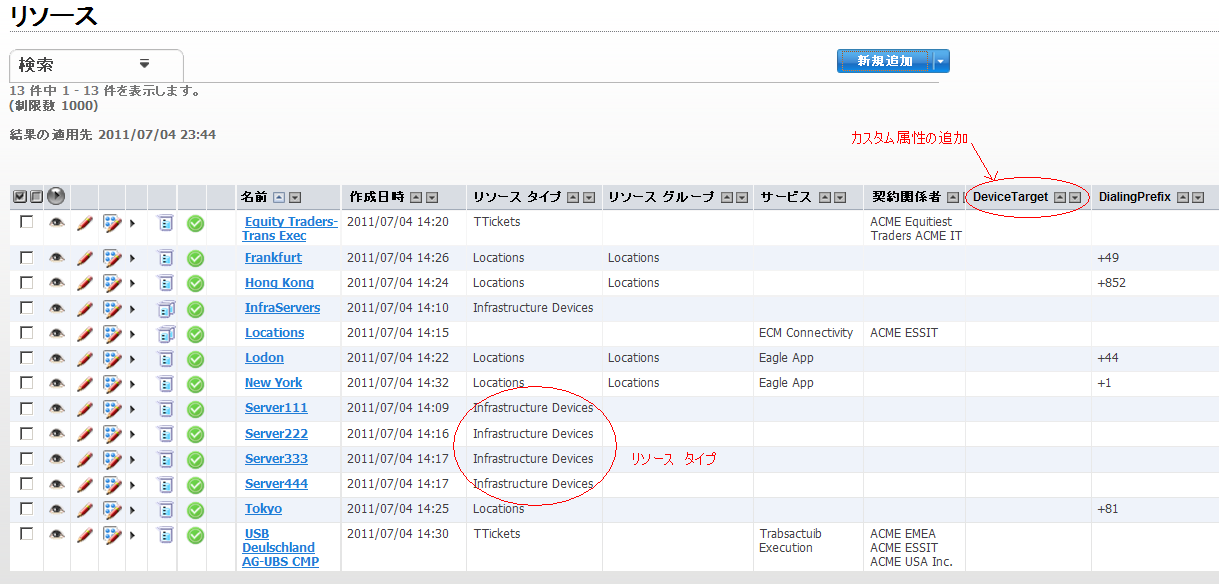This screenshot has height=584, width=1219.
Task: Sort DialingPrefix column in descending order
Action: point(1197,198)
